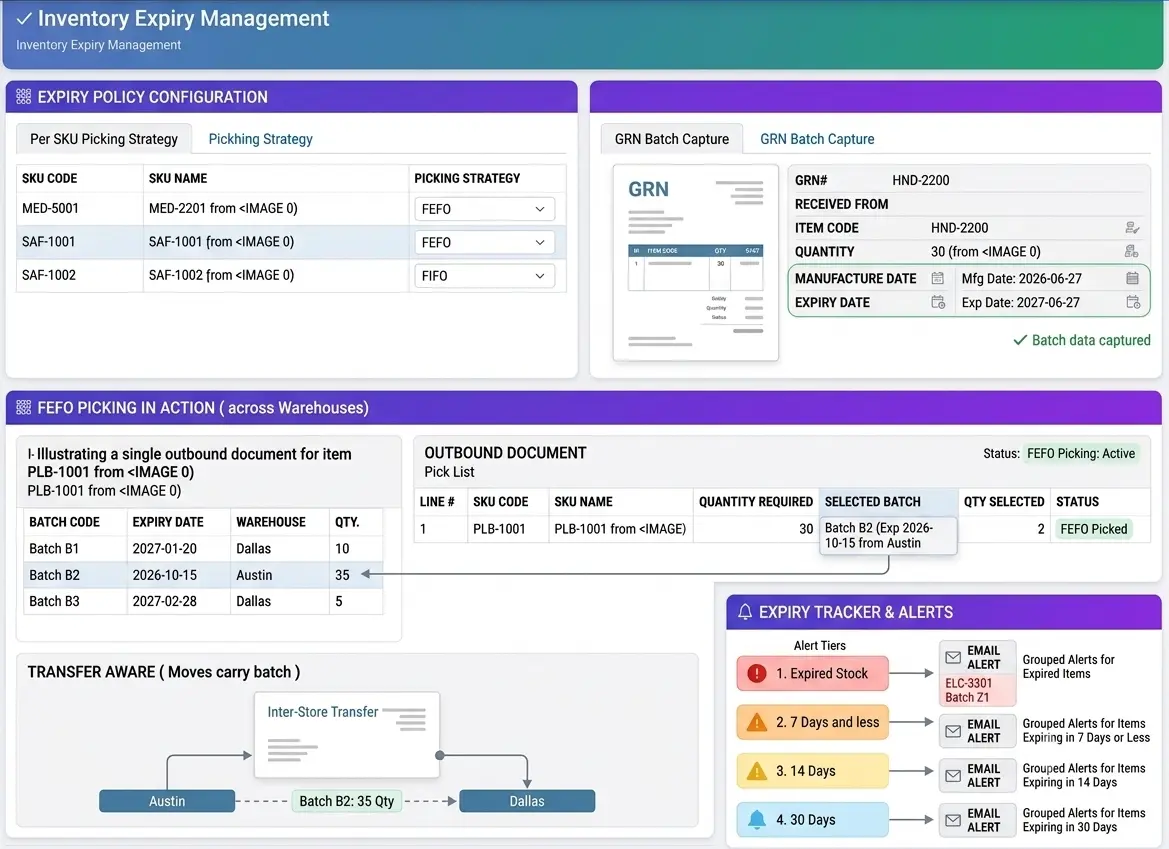1169x849 pixels.
Task: Click the FEFO Picked status badge
Action: point(1093,528)
